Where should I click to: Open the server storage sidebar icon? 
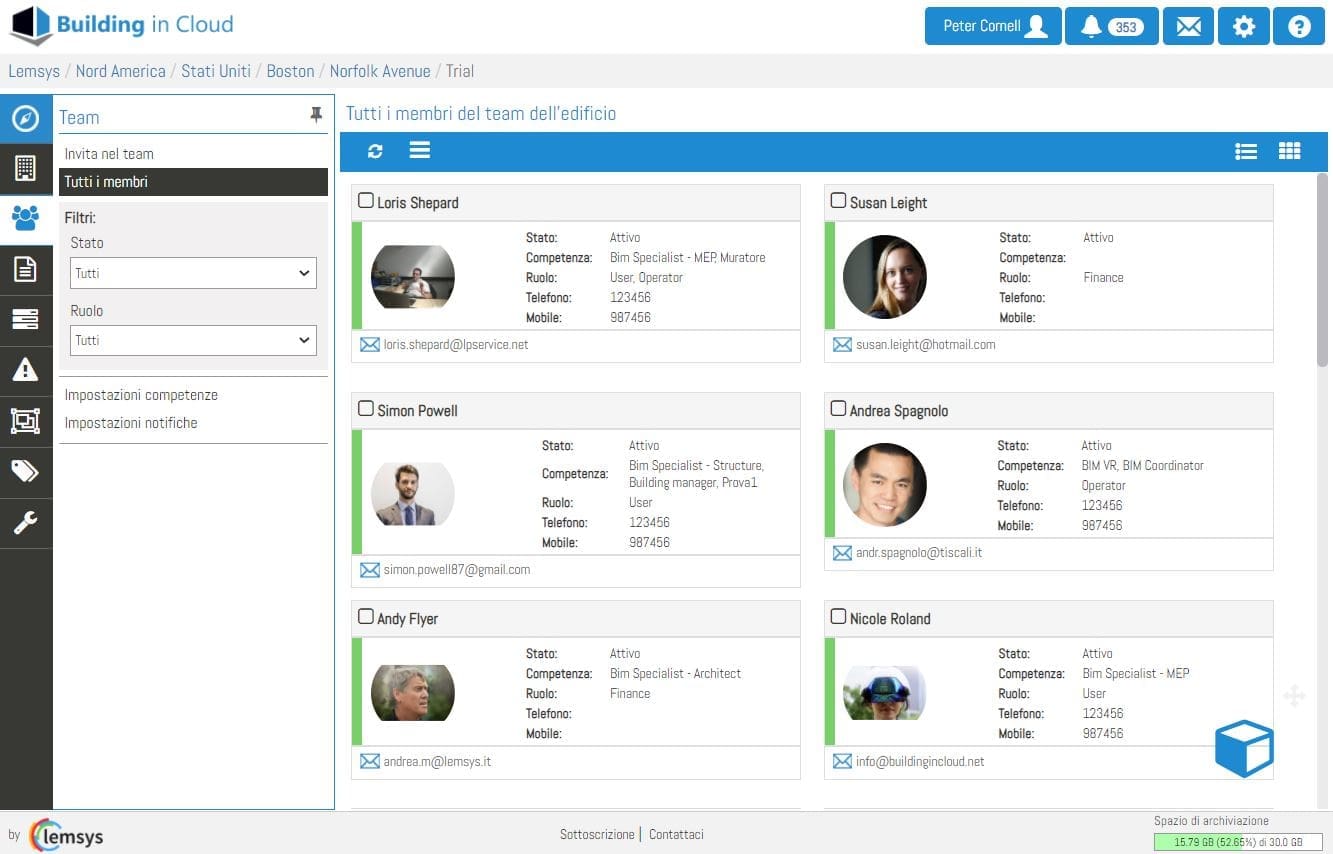tap(25, 319)
